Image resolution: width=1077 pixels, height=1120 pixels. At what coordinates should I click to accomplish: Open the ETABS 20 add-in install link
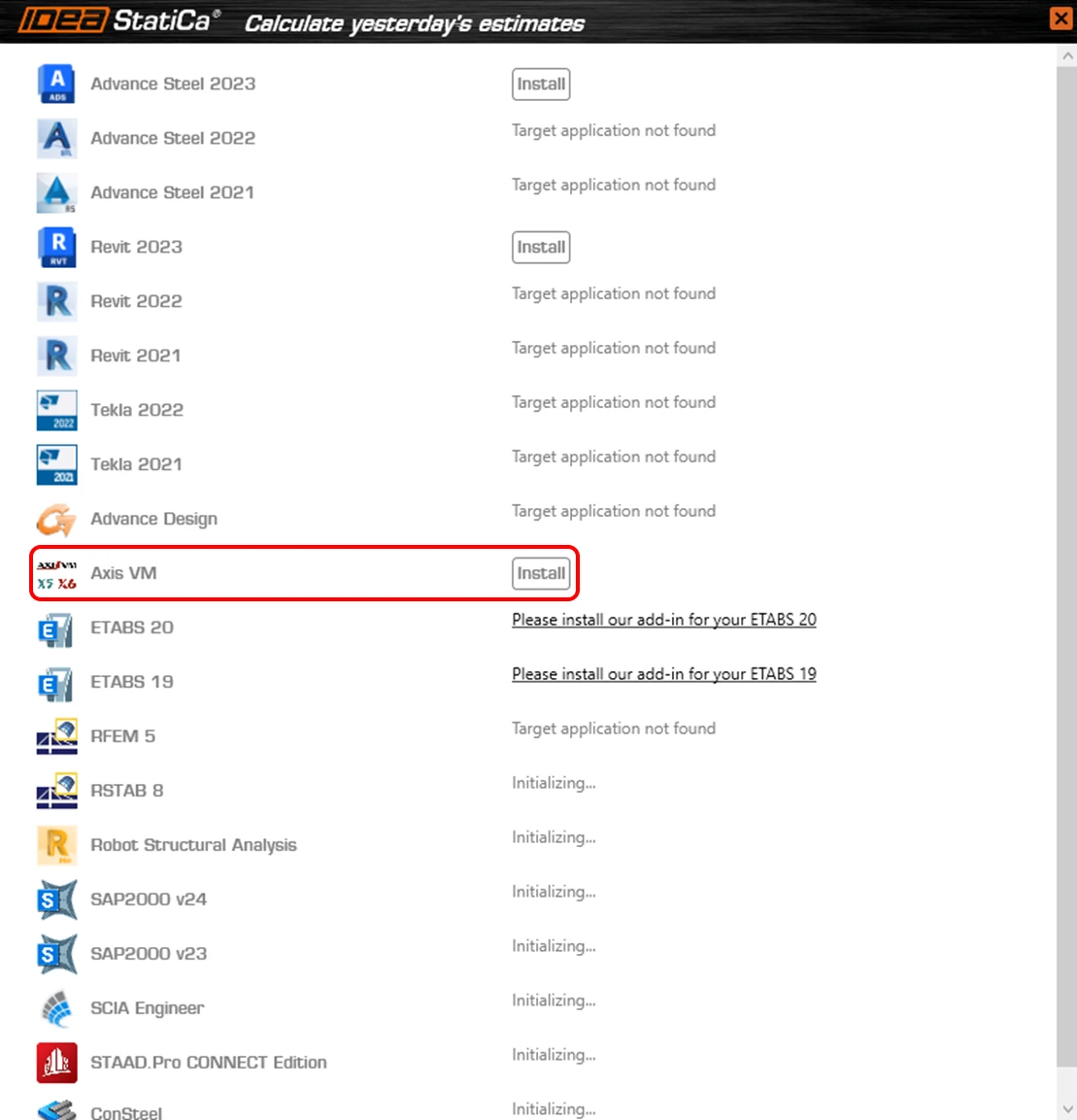coord(663,620)
